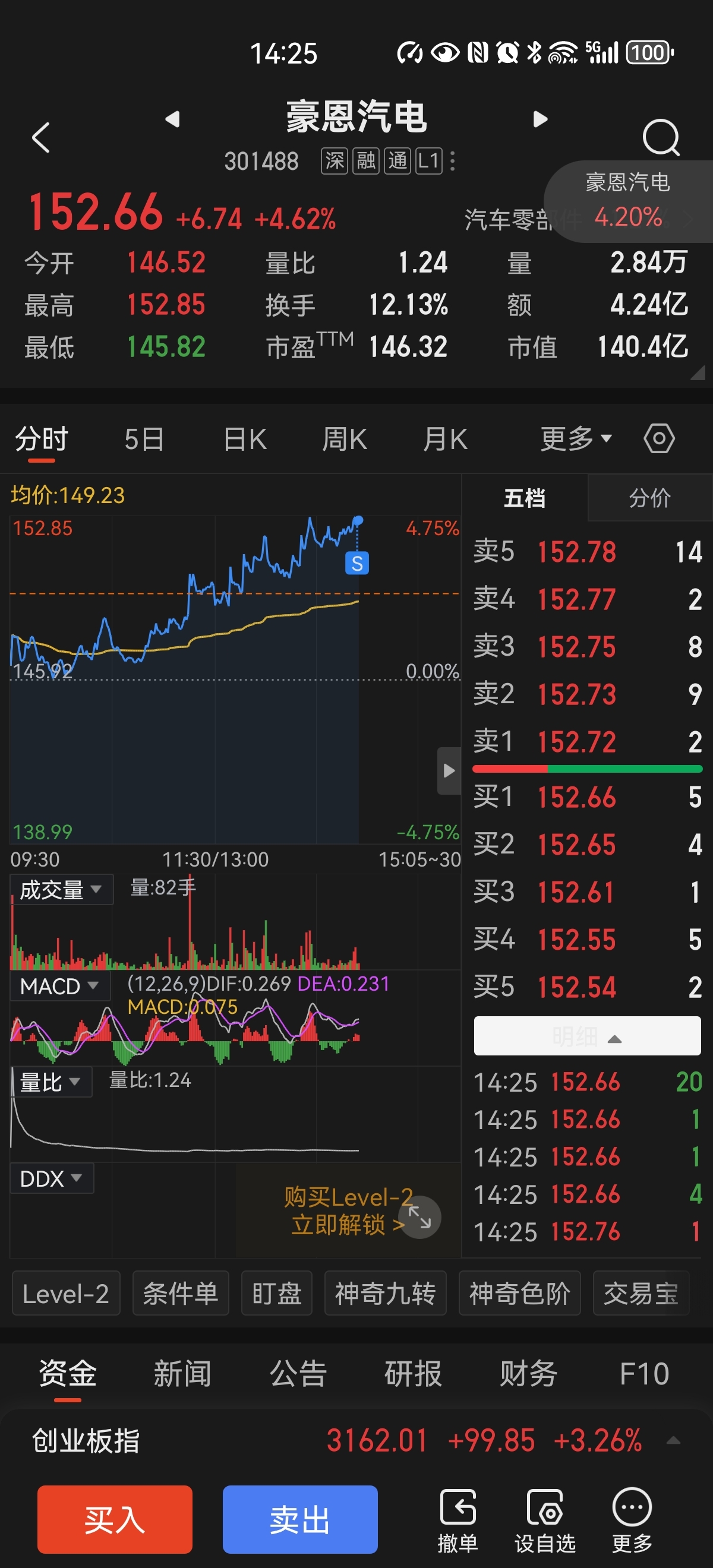Tap the Bluetooth status icon
Image resolution: width=713 pixels, height=1568 pixels.
coord(534,53)
